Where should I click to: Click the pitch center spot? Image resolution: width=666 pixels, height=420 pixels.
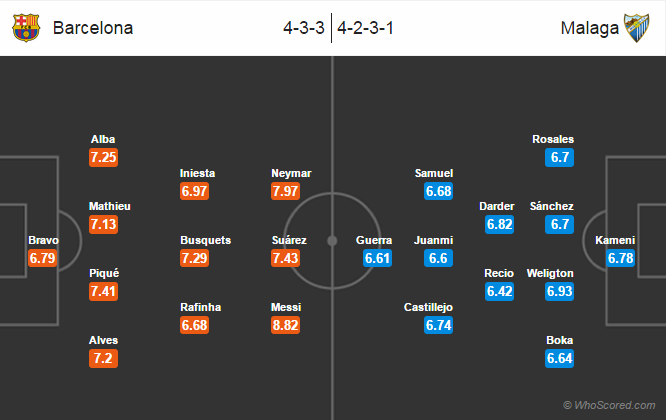pyautogui.click(x=332, y=241)
